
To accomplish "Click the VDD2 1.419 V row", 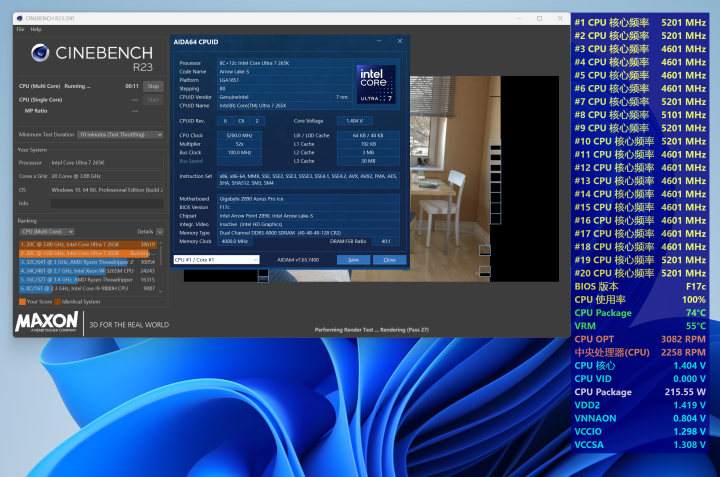I will point(640,405).
